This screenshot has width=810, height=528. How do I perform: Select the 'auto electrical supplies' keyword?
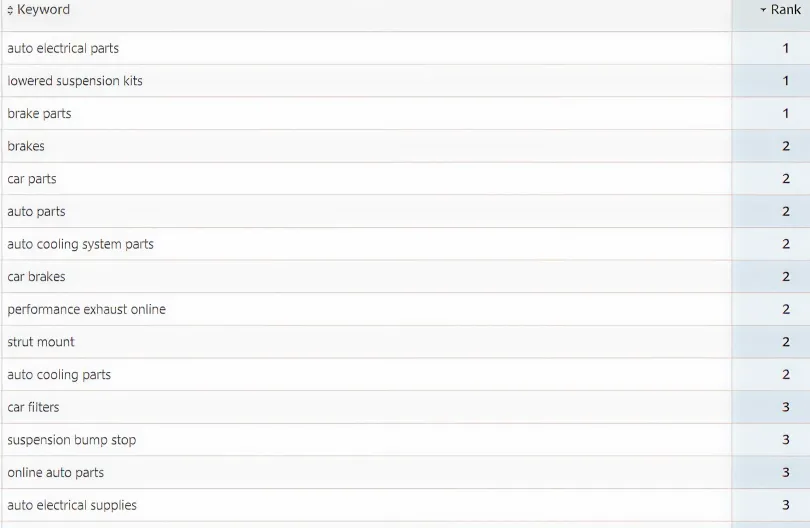72,505
